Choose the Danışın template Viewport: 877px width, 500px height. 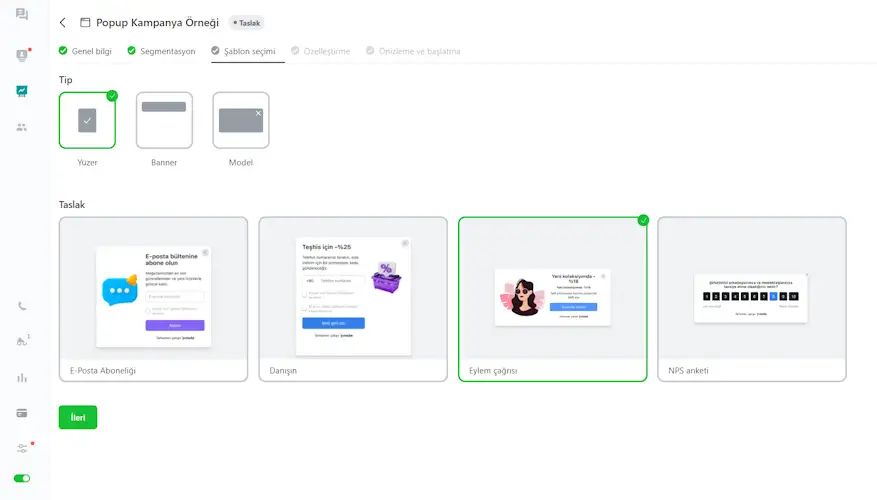coord(353,299)
